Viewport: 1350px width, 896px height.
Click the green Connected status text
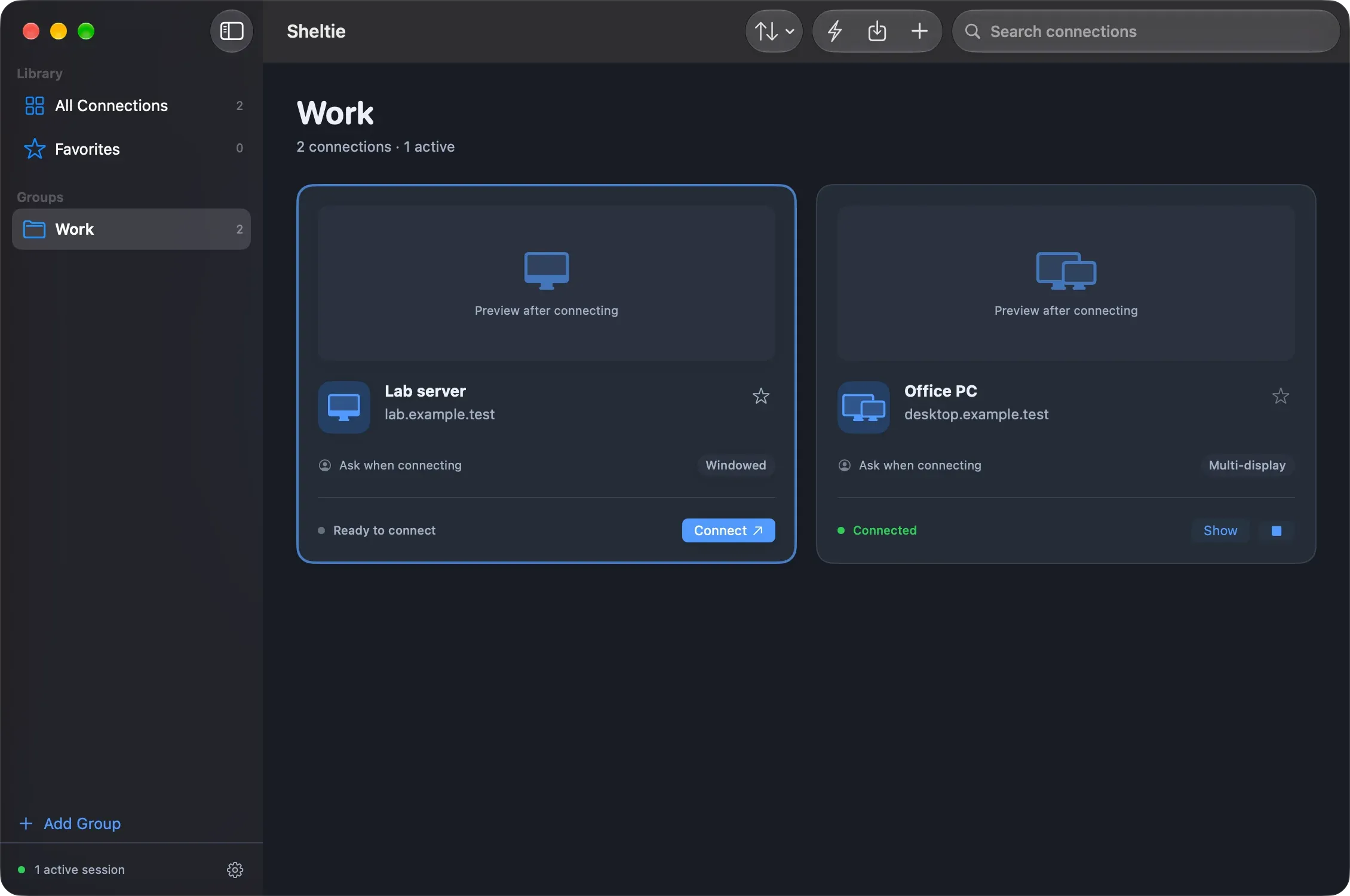[885, 530]
